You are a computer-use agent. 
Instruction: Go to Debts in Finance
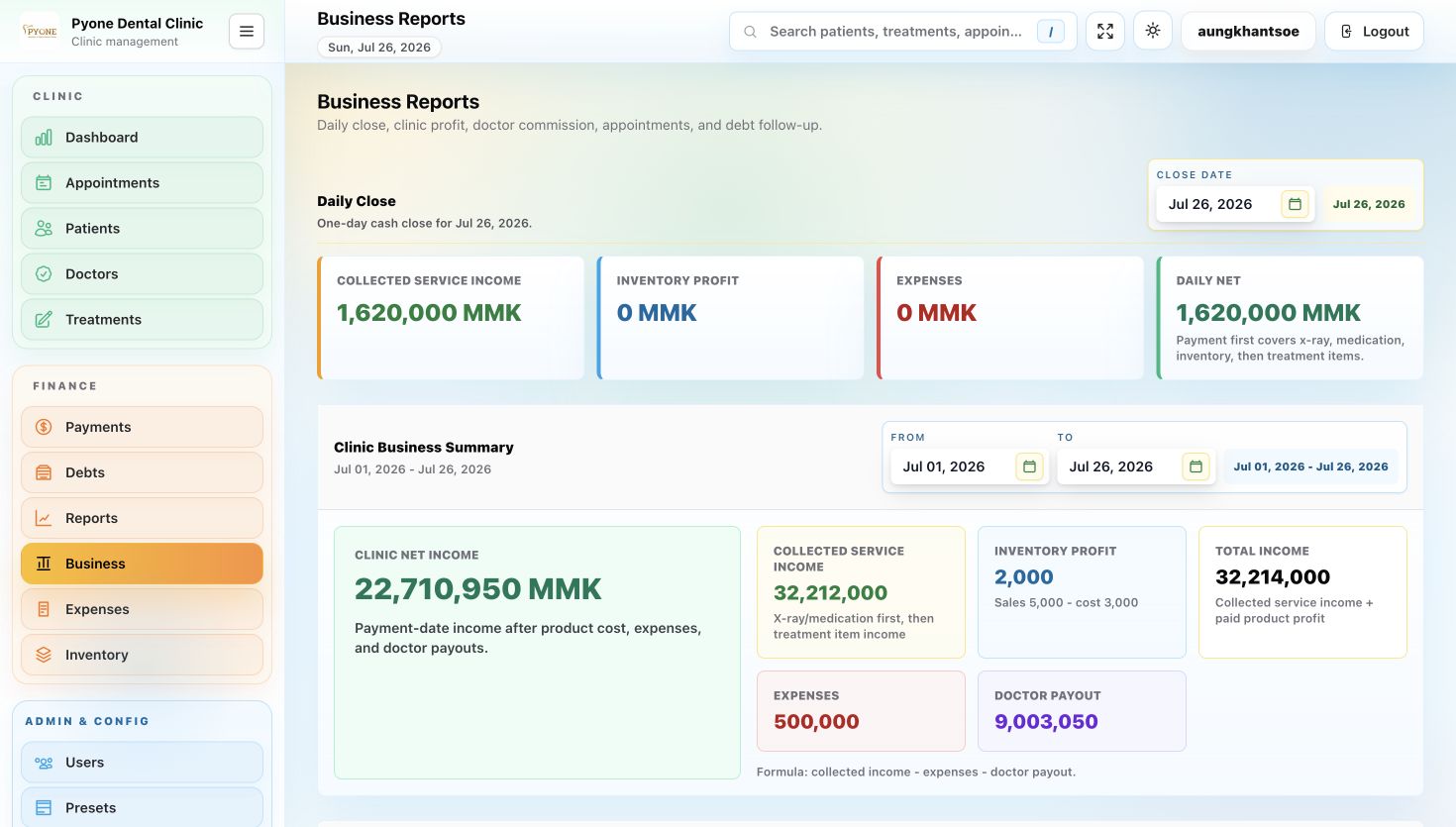(142, 472)
